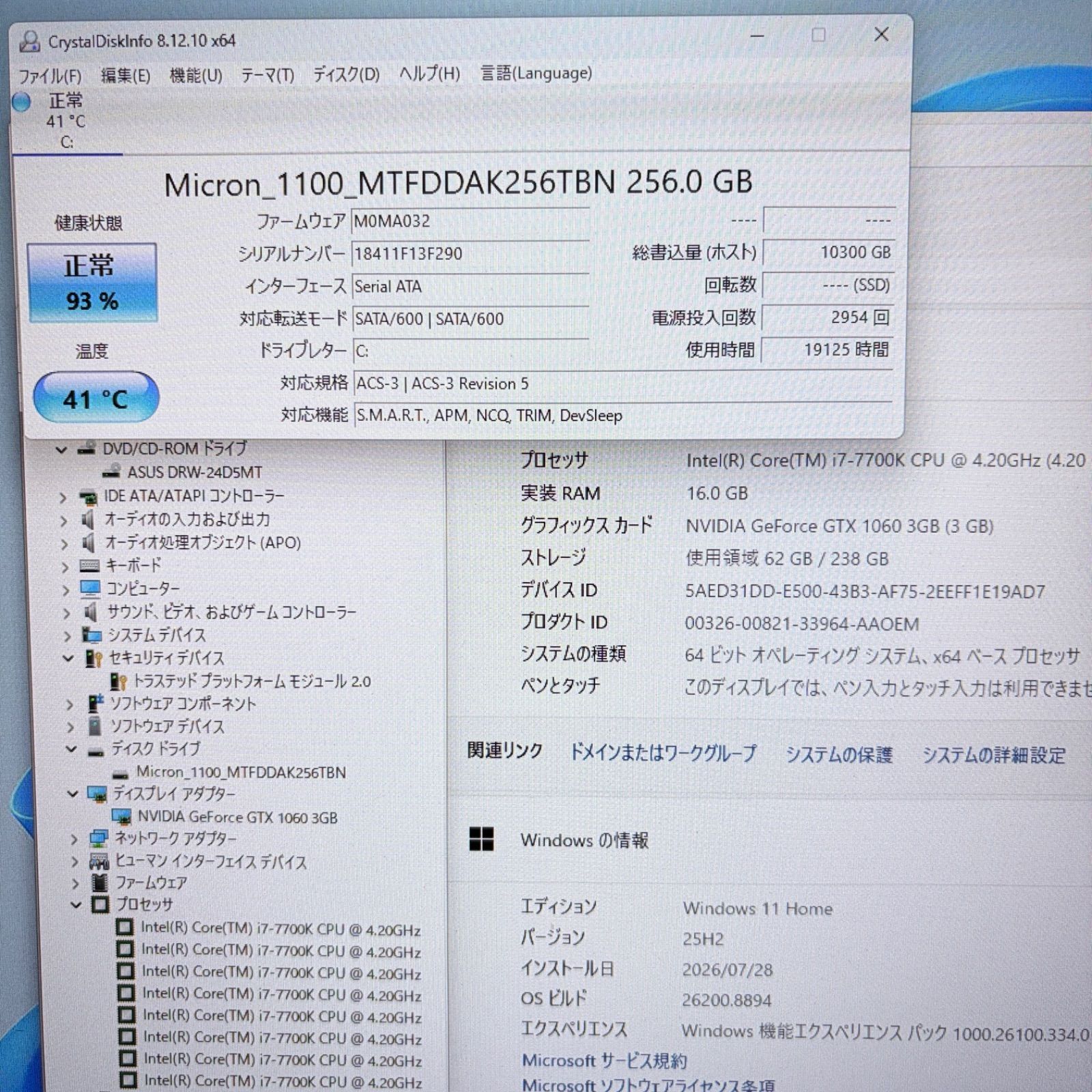This screenshot has width=1092, height=1092.
Task: Expand the ソフトウェア コンポーネント node
Action: pos(70,704)
